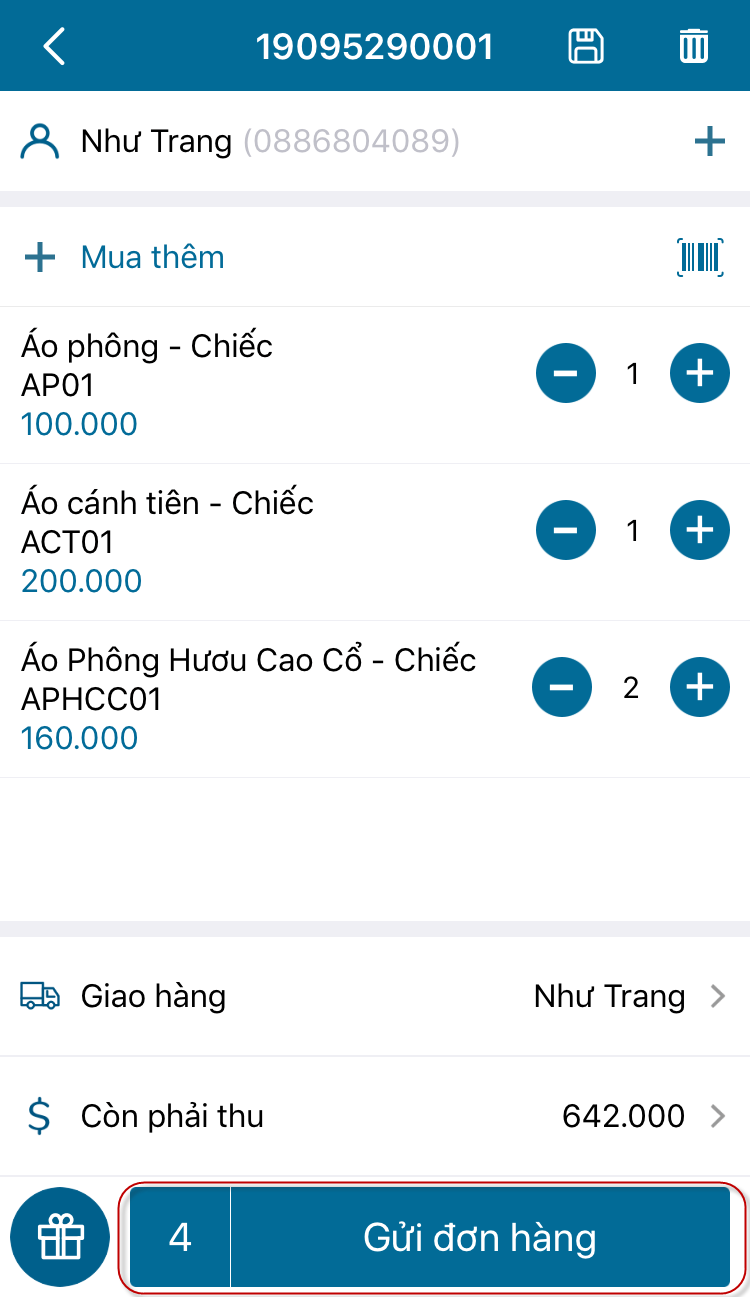Screen dimensions: 750x1297
Task: Increase the Áo cánh tiên quantity
Action: tap(699, 530)
